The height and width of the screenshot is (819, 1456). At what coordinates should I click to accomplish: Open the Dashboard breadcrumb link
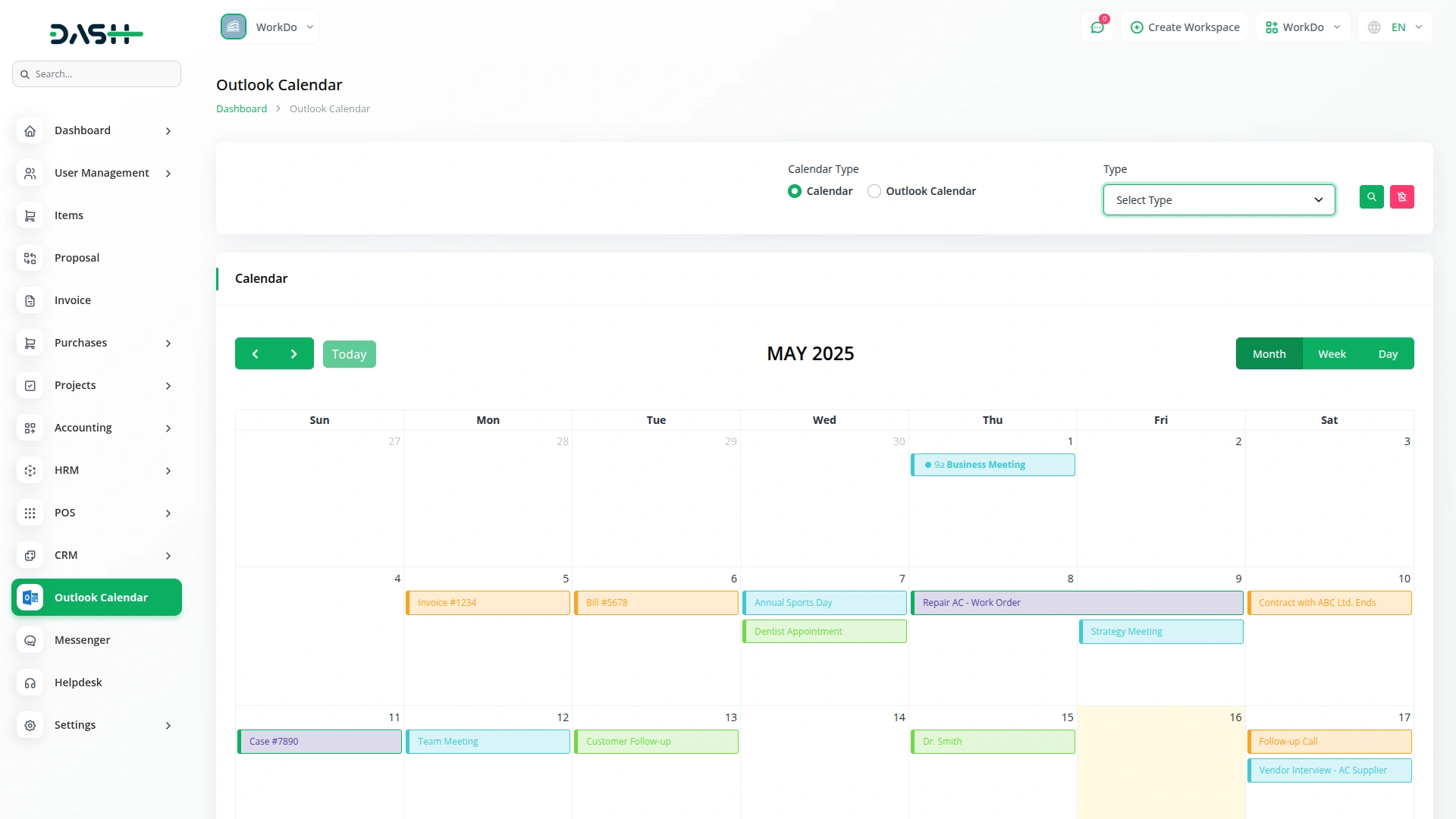click(240, 108)
